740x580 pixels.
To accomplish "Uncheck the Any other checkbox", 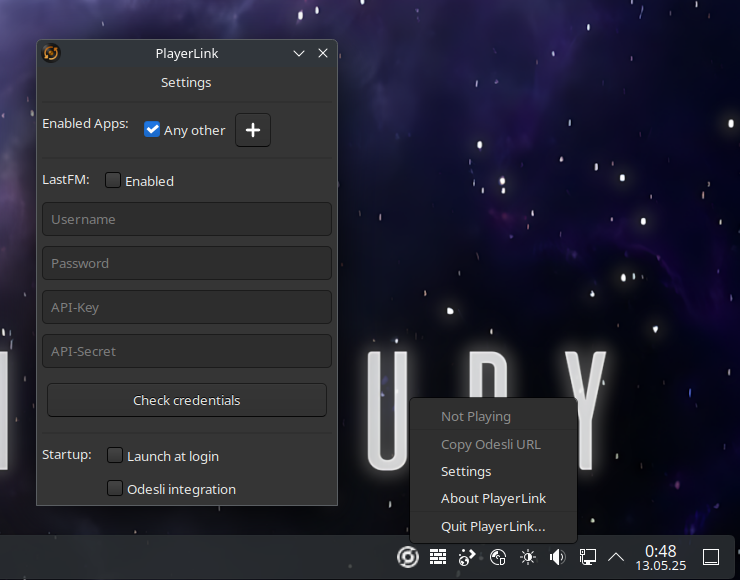I will click(x=152, y=129).
